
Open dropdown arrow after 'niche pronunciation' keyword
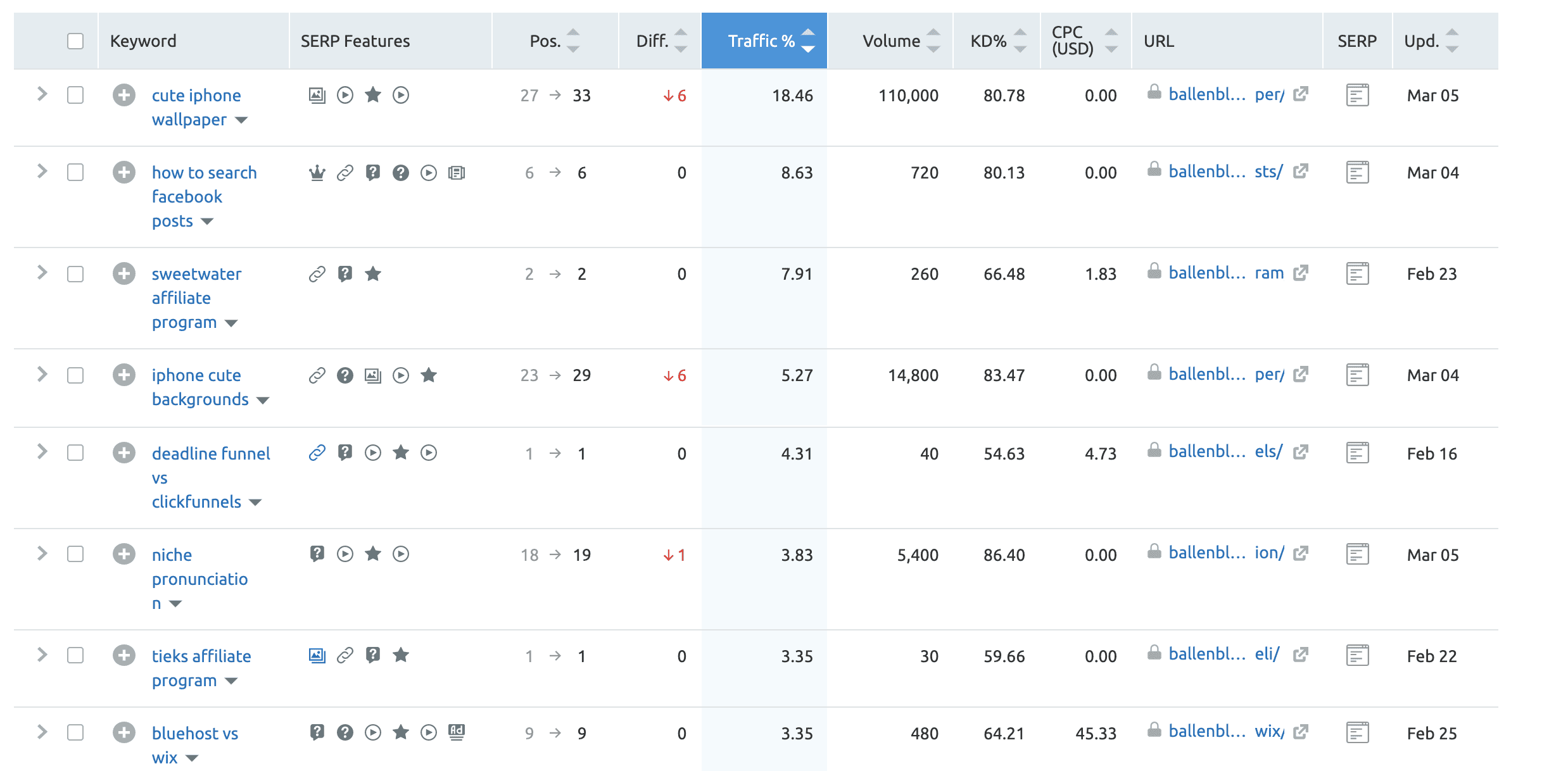[175, 604]
